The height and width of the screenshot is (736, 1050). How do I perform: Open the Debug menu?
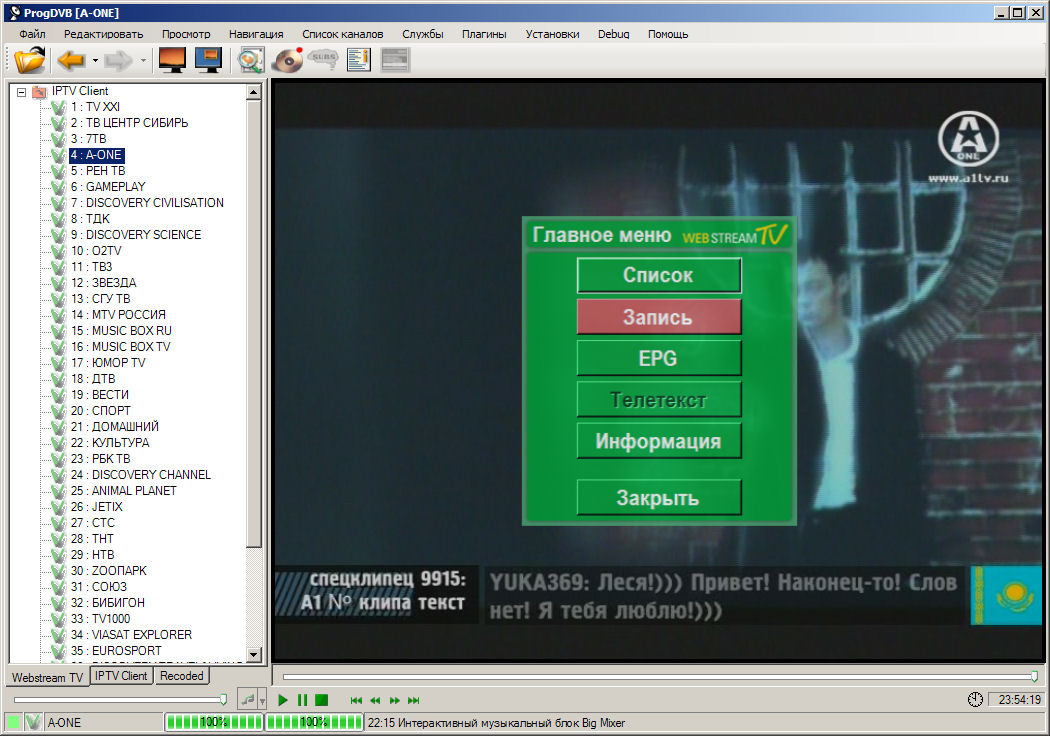(x=613, y=34)
